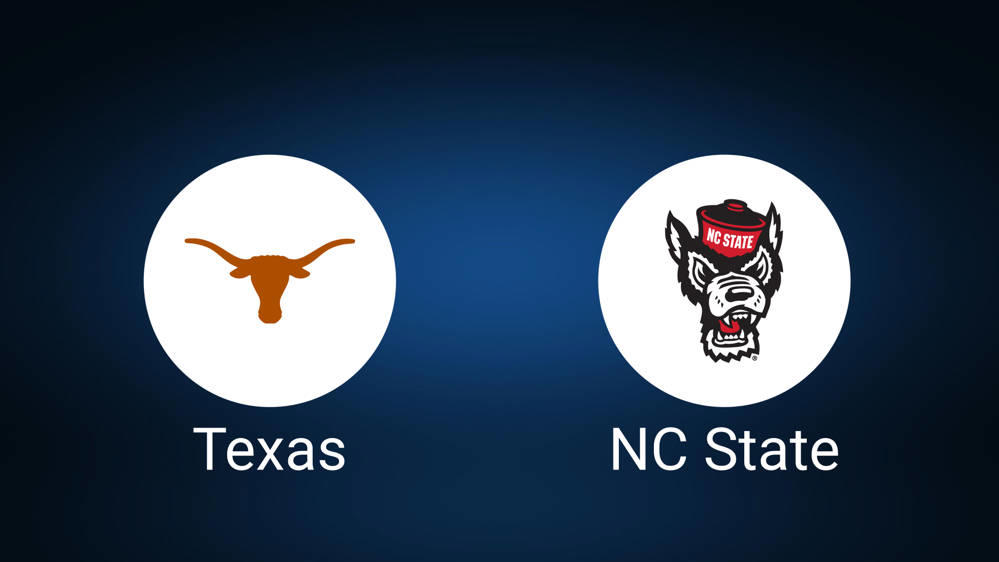
Task: Click the Texas Longhorns logo
Action: pos(270,280)
